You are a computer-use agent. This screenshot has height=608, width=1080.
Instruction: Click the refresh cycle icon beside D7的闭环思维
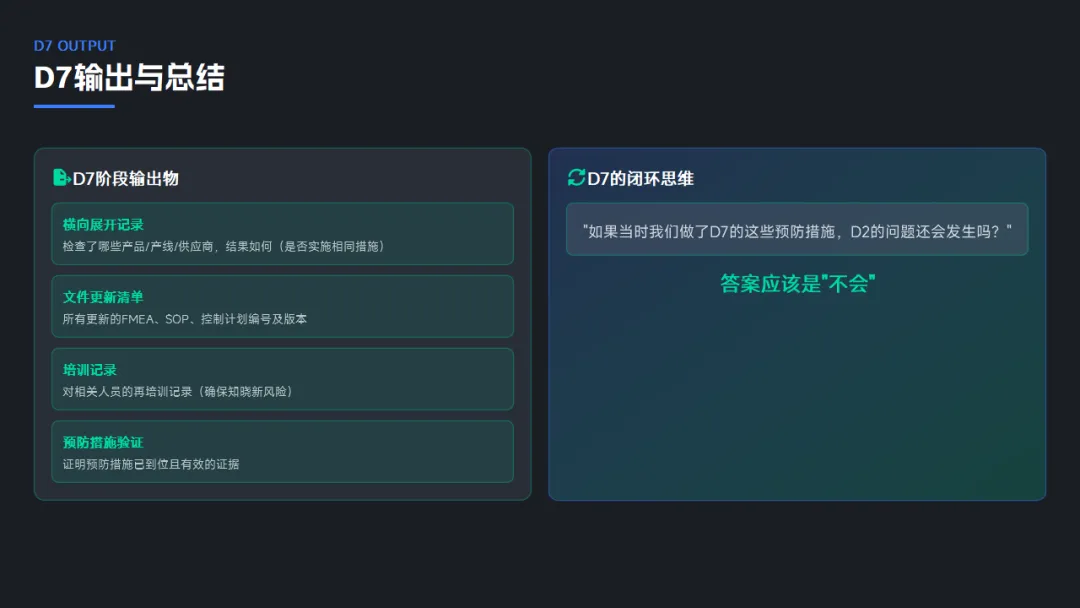pyautogui.click(x=576, y=178)
